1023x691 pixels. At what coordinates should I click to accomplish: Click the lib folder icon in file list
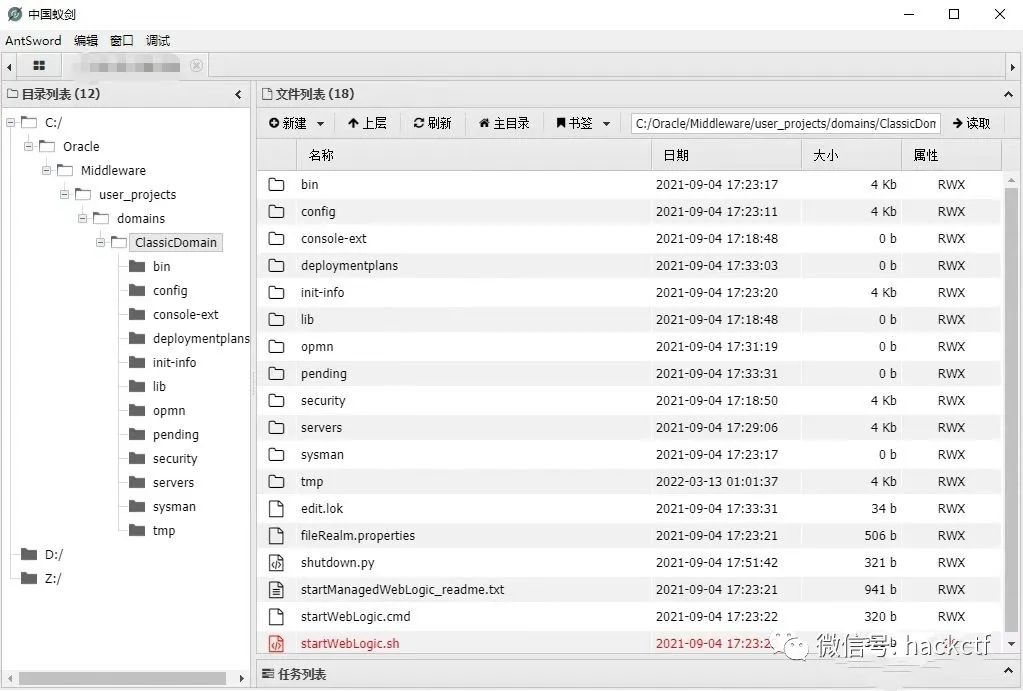(277, 320)
